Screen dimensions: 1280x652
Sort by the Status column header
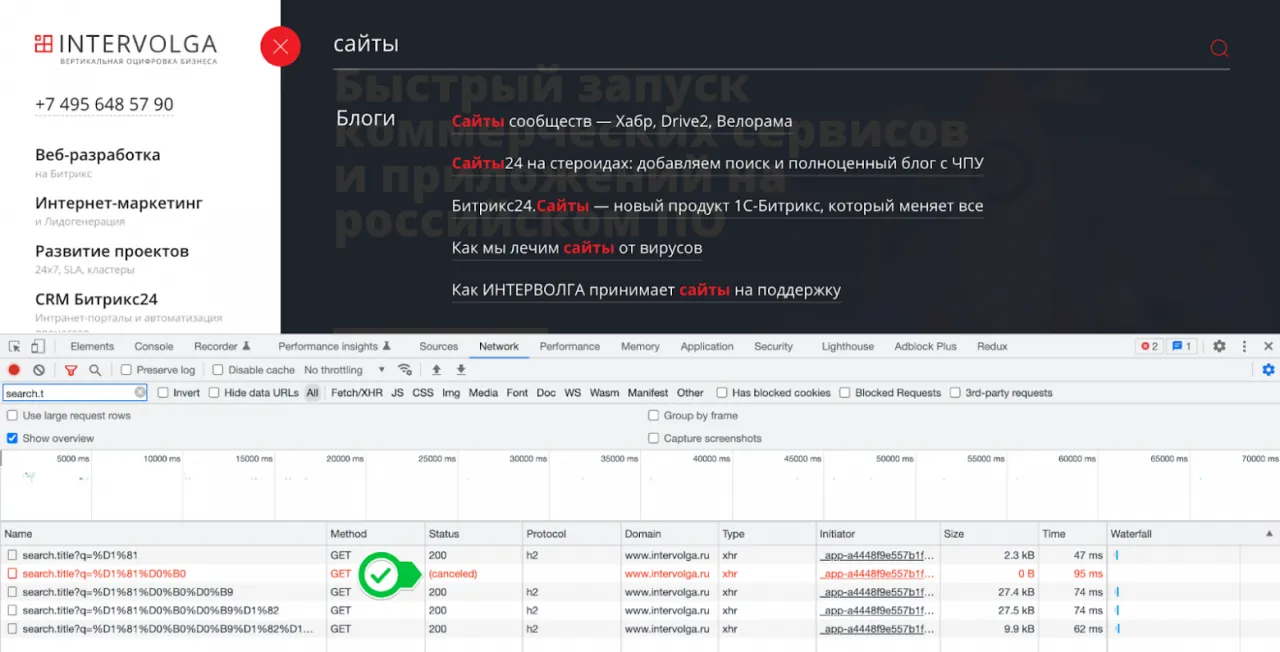coord(473,534)
